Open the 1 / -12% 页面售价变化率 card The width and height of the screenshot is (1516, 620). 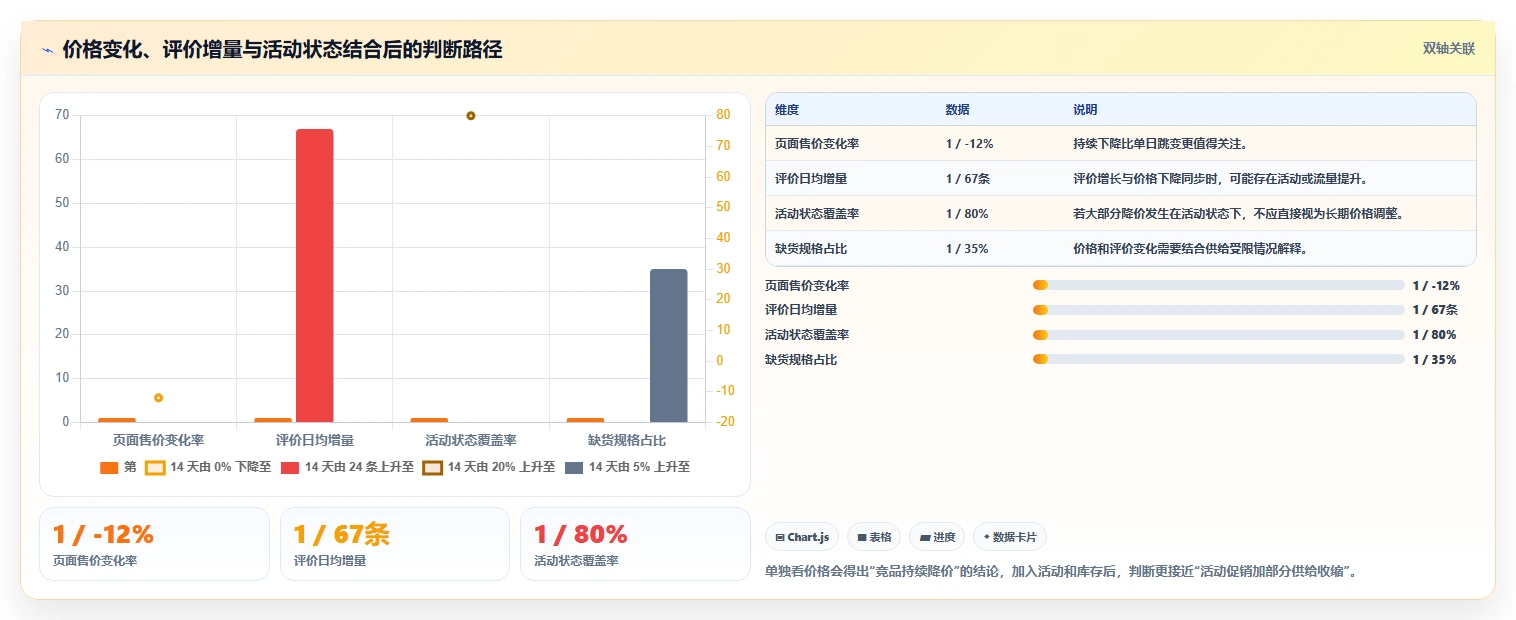(154, 544)
